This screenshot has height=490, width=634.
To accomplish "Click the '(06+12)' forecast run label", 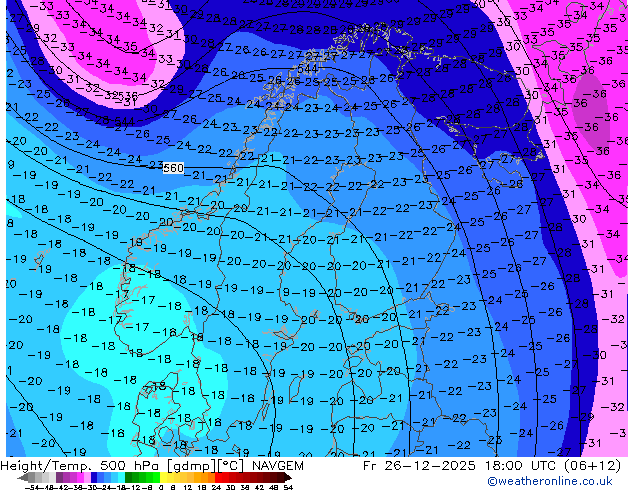I will coord(593,466).
